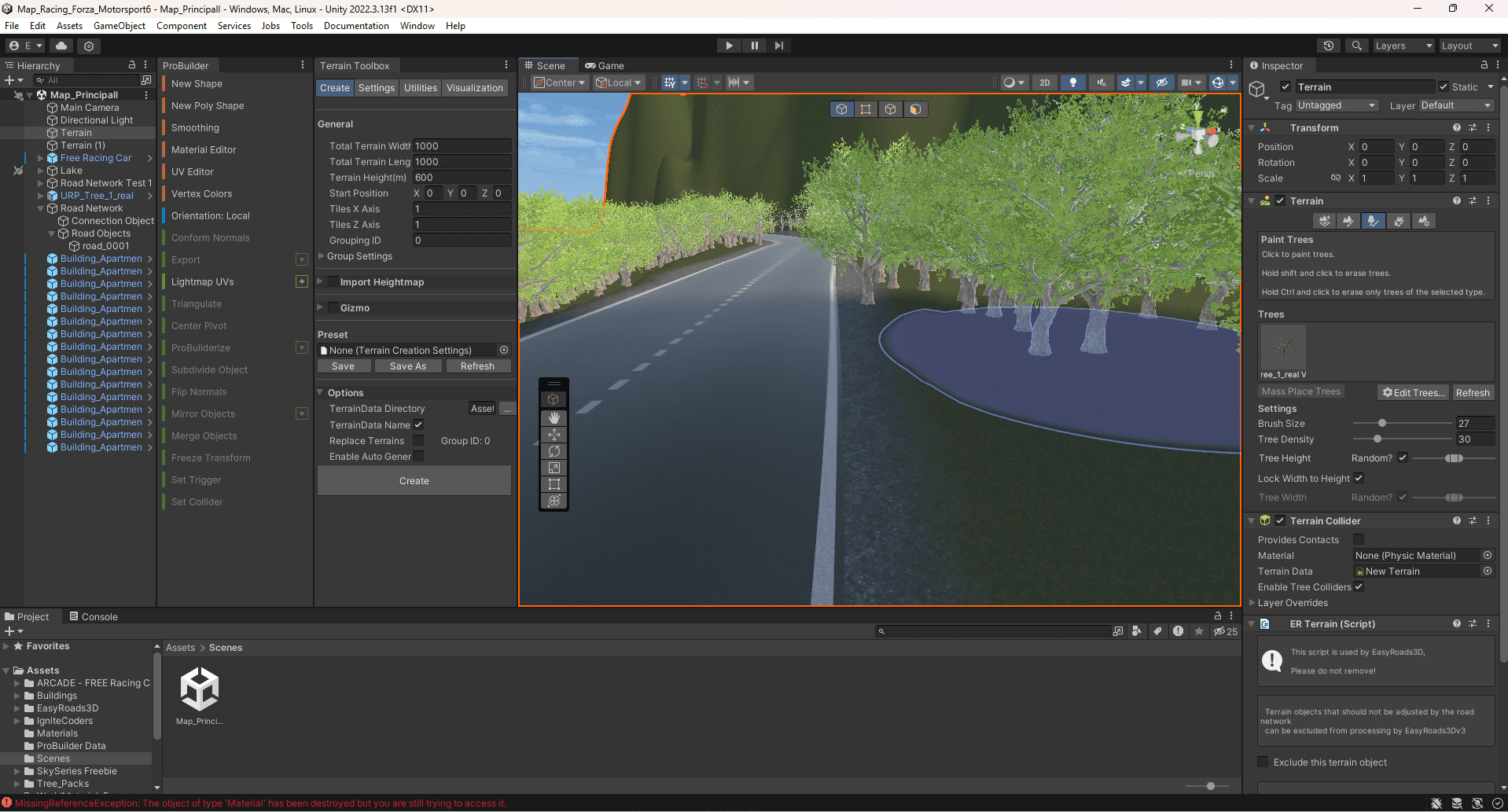Click the Step forward button
1508x812 pixels.
pos(778,46)
